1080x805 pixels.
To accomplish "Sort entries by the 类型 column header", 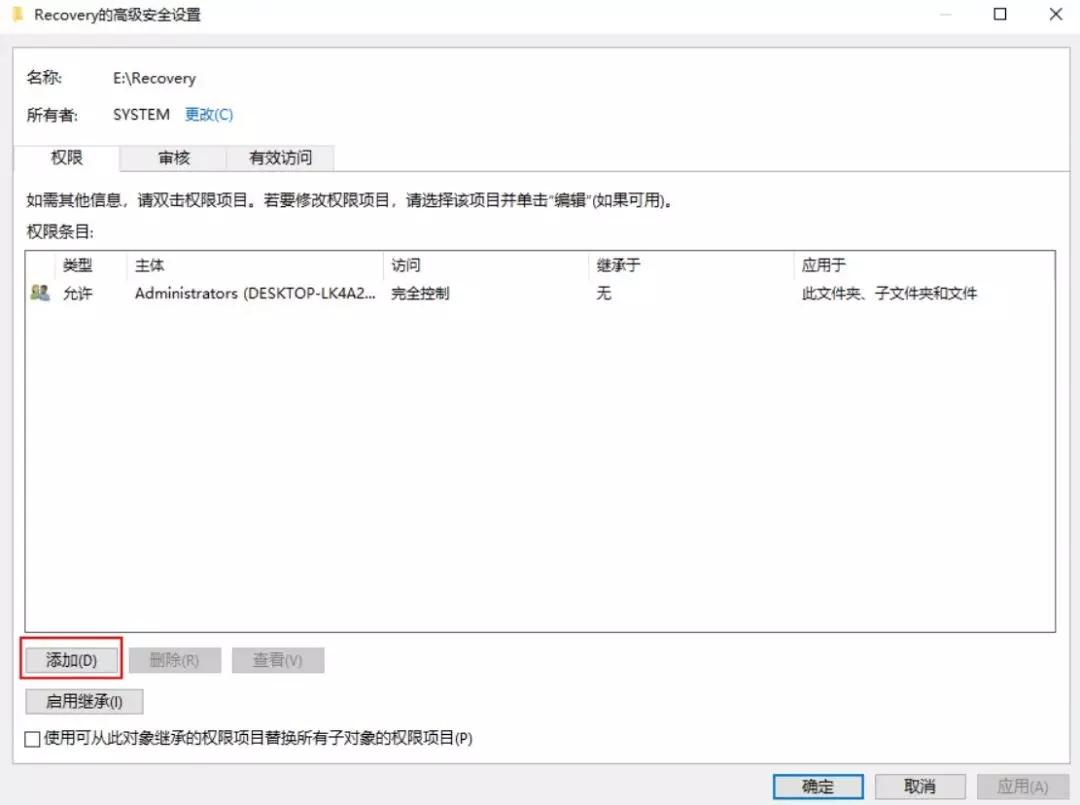I will click(78, 265).
